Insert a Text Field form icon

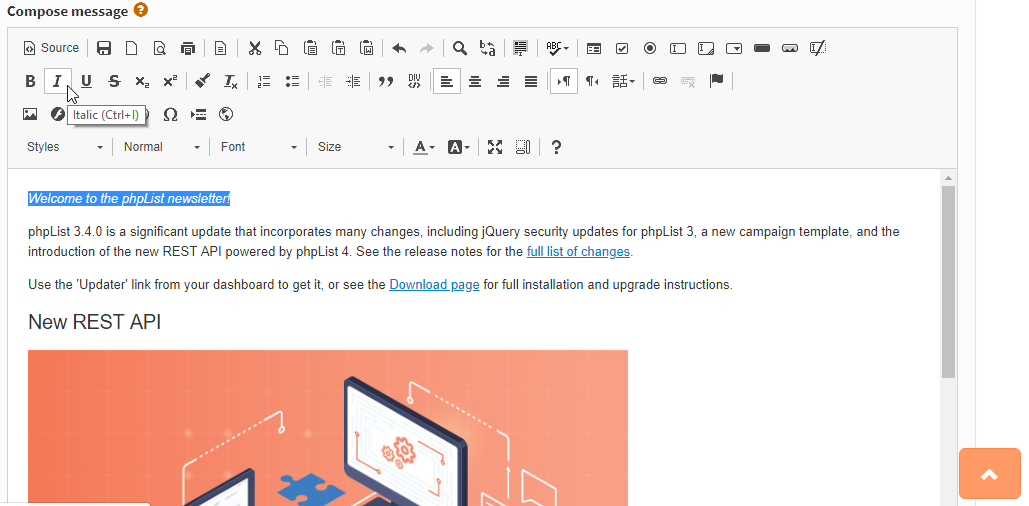click(x=678, y=48)
